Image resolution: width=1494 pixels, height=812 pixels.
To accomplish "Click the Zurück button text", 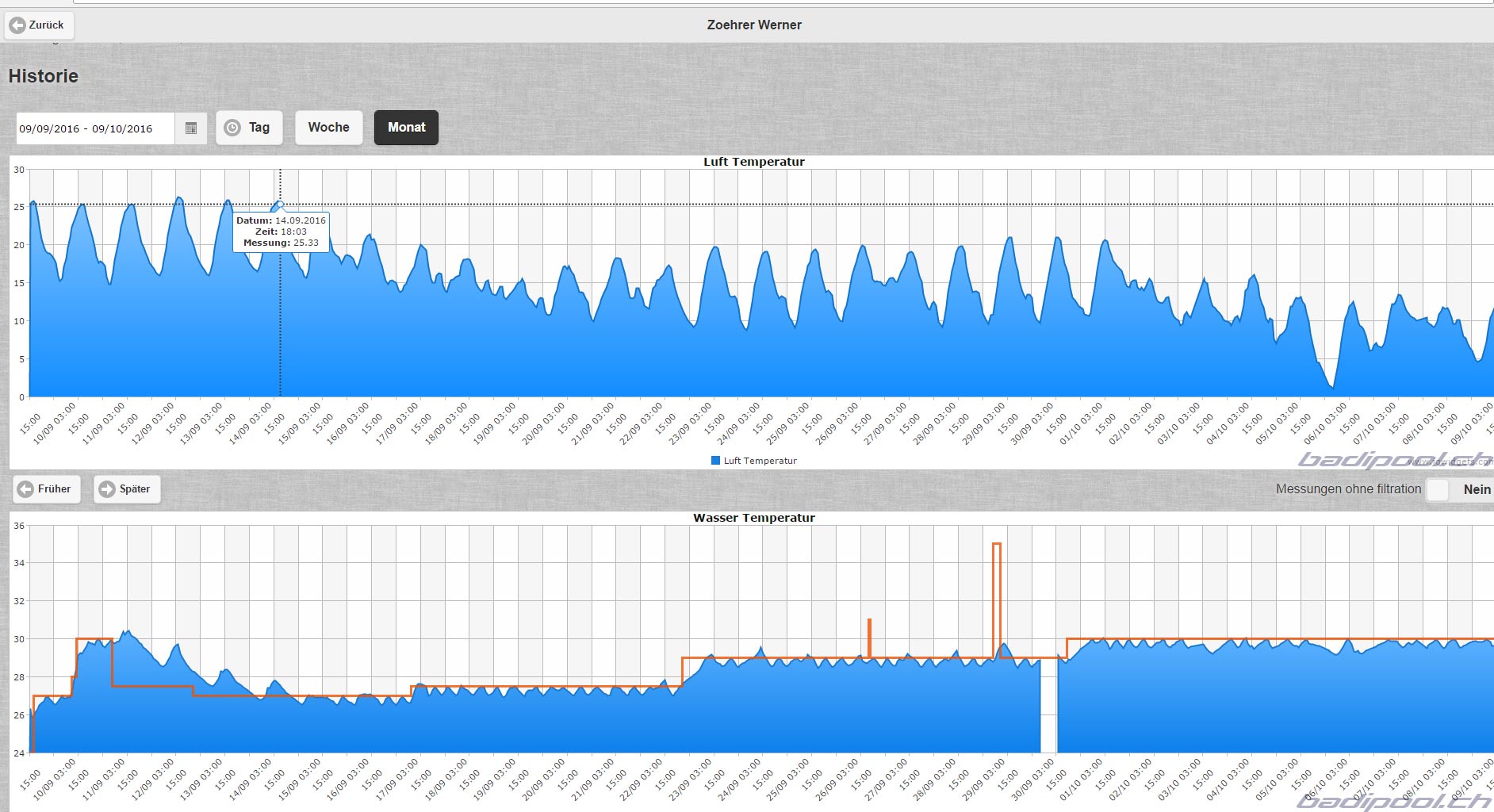I will coord(46,25).
